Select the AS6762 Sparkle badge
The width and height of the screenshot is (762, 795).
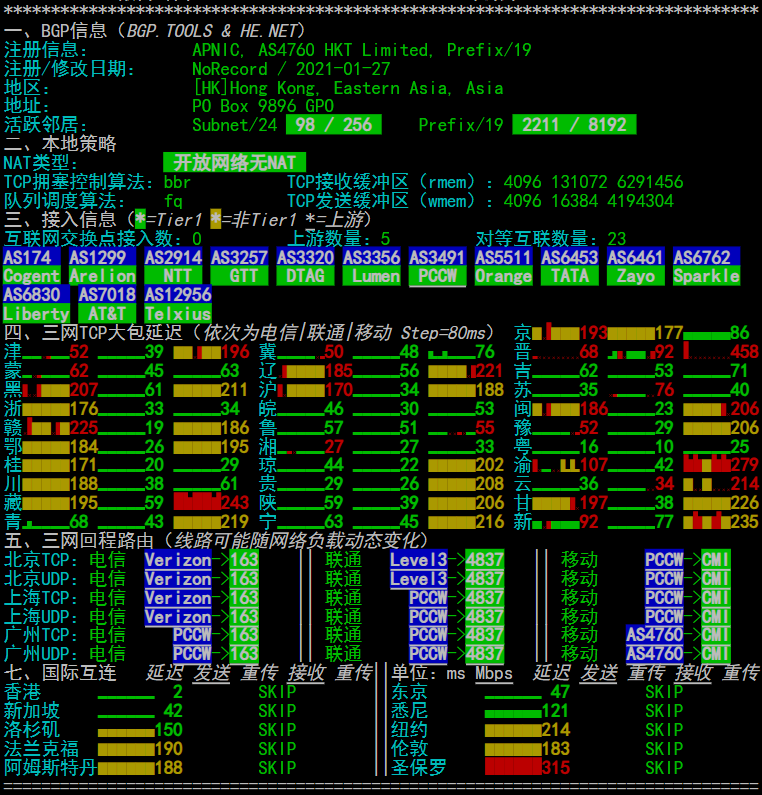(x=706, y=267)
